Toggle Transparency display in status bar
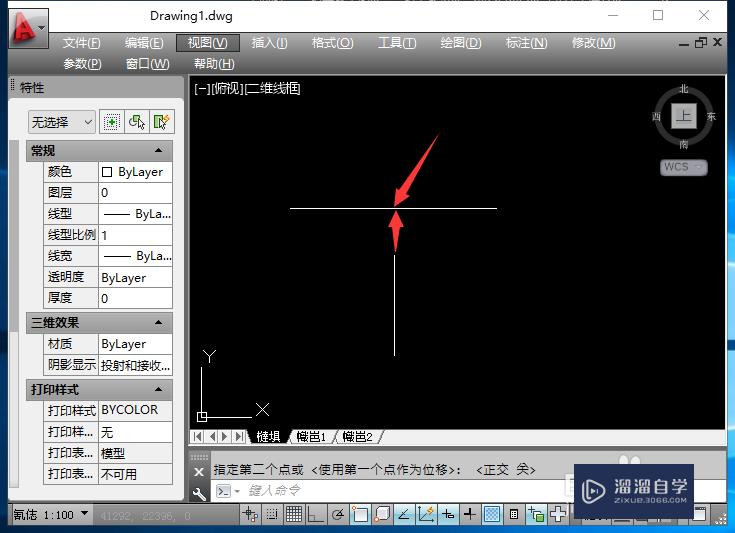 coord(492,515)
